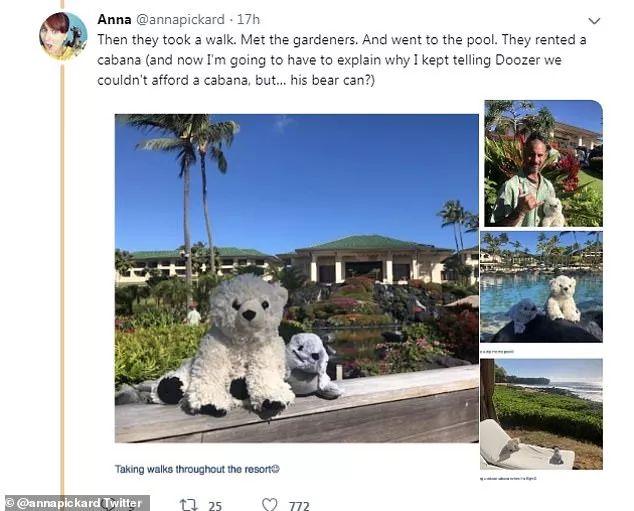Open the pool photo with stuffed animals
The width and height of the screenshot is (634, 511).
[x=541, y=287]
